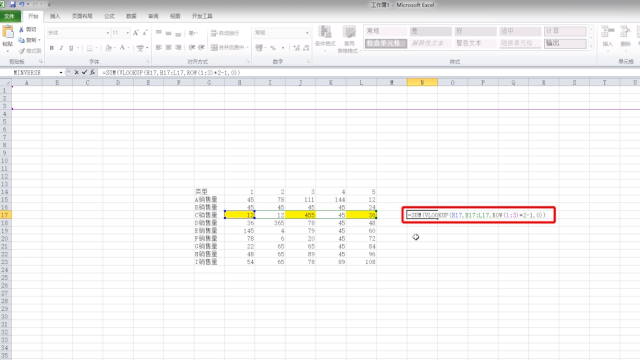The image size is (640, 360).
Task: Click in the formula bar text
Action: tap(171, 72)
